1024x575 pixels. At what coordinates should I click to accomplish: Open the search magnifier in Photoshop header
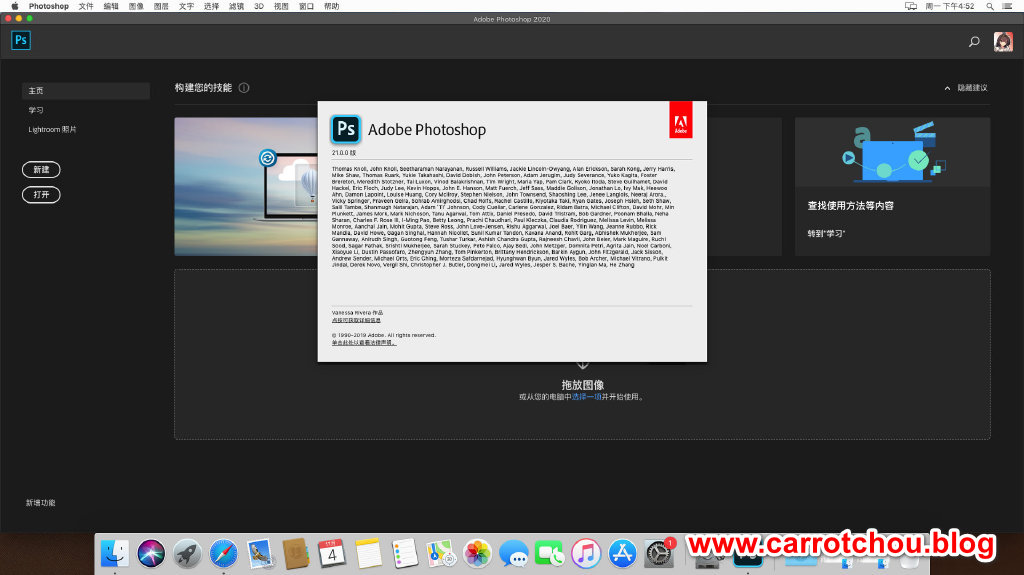974,41
